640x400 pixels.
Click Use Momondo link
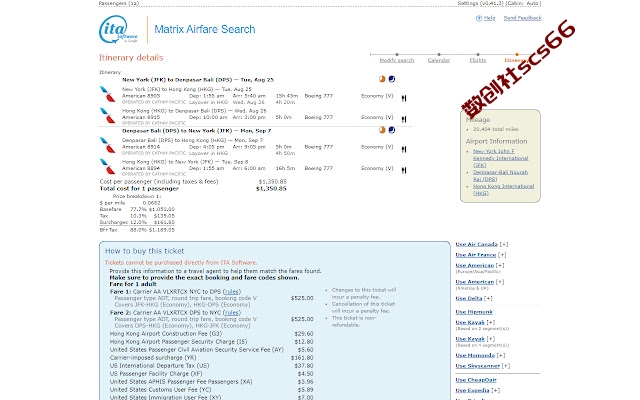coord(475,356)
